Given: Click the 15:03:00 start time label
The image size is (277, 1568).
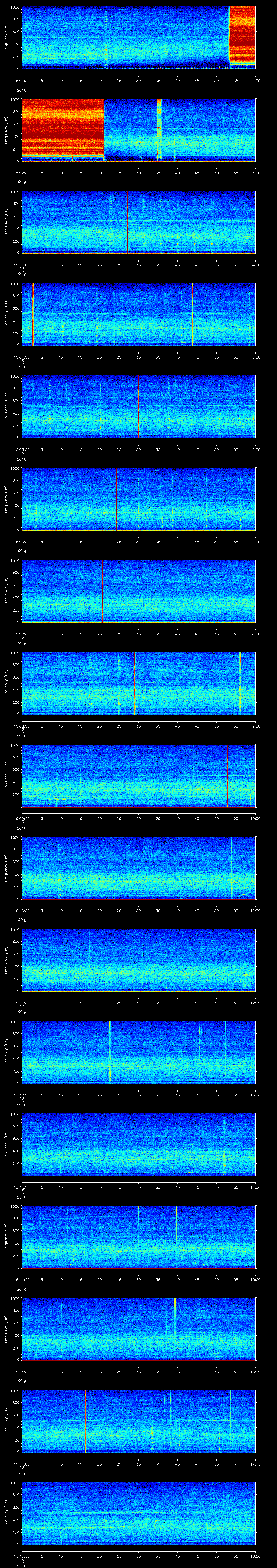Looking at the screenshot, I should pos(21,265).
